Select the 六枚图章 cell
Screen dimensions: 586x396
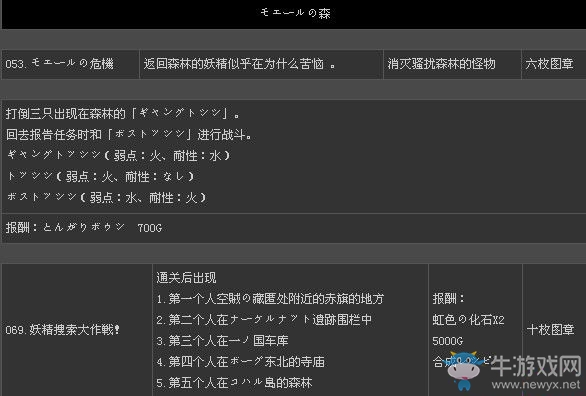point(554,64)
